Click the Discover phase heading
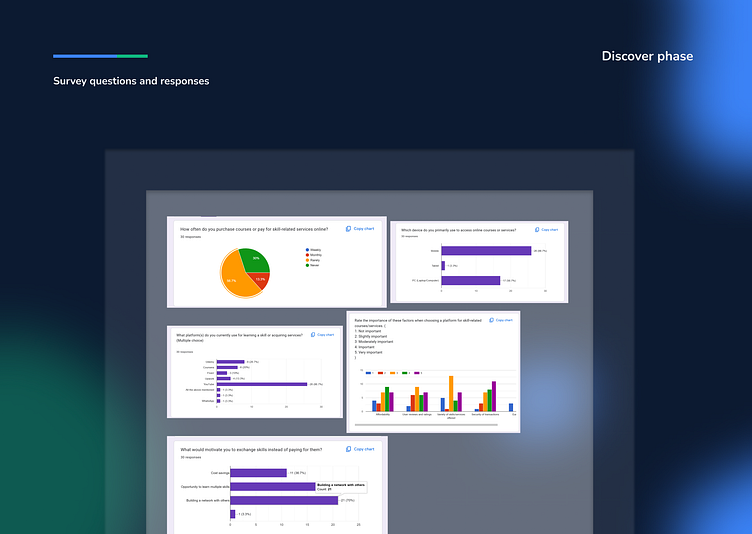 pyautogui.click(x=647, y=56)
